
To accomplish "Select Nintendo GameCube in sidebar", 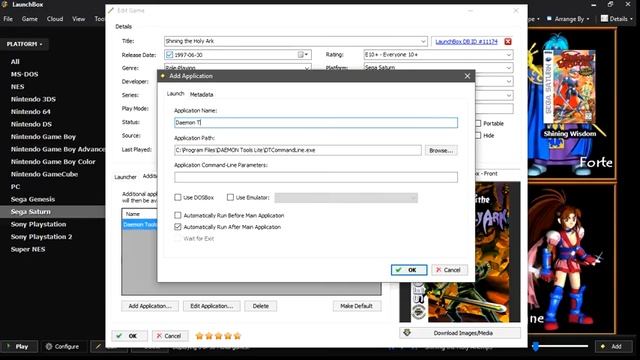I will (44, 174).
